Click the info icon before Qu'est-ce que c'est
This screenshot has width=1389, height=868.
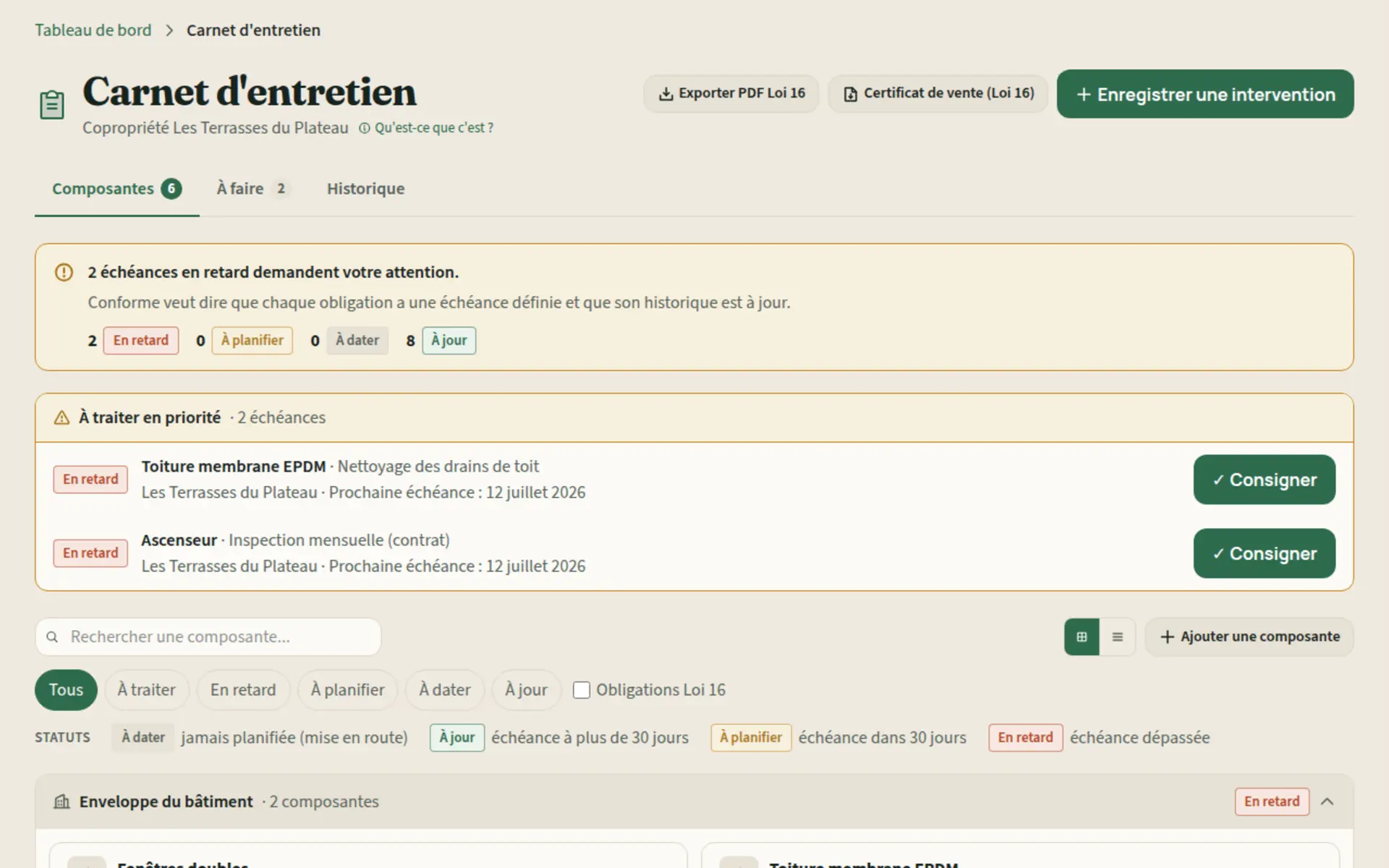(x=365, y=128)
